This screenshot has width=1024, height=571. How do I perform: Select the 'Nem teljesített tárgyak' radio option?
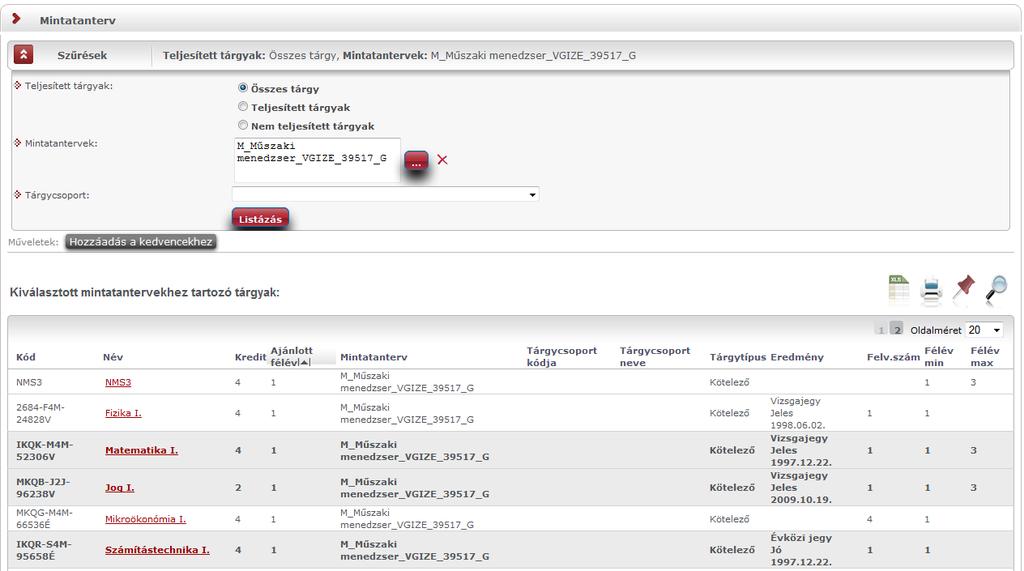(243, 125)
